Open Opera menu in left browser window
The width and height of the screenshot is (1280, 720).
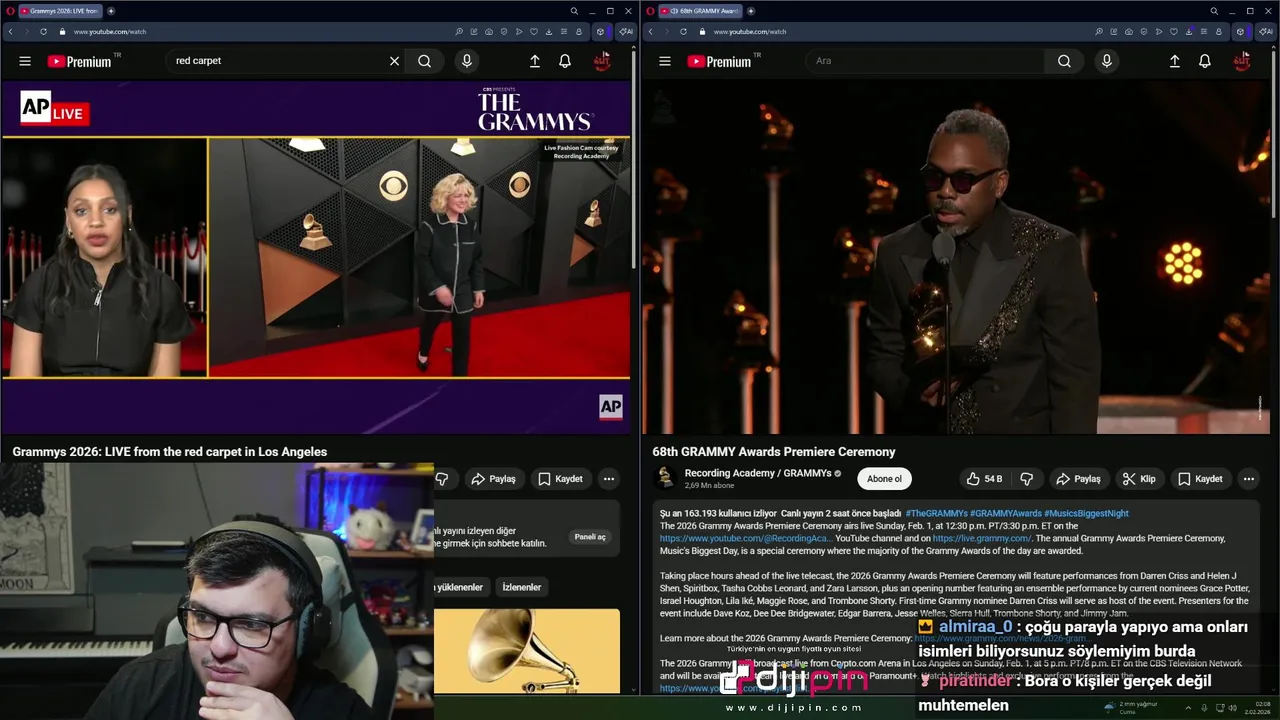(x=9, y=11)
